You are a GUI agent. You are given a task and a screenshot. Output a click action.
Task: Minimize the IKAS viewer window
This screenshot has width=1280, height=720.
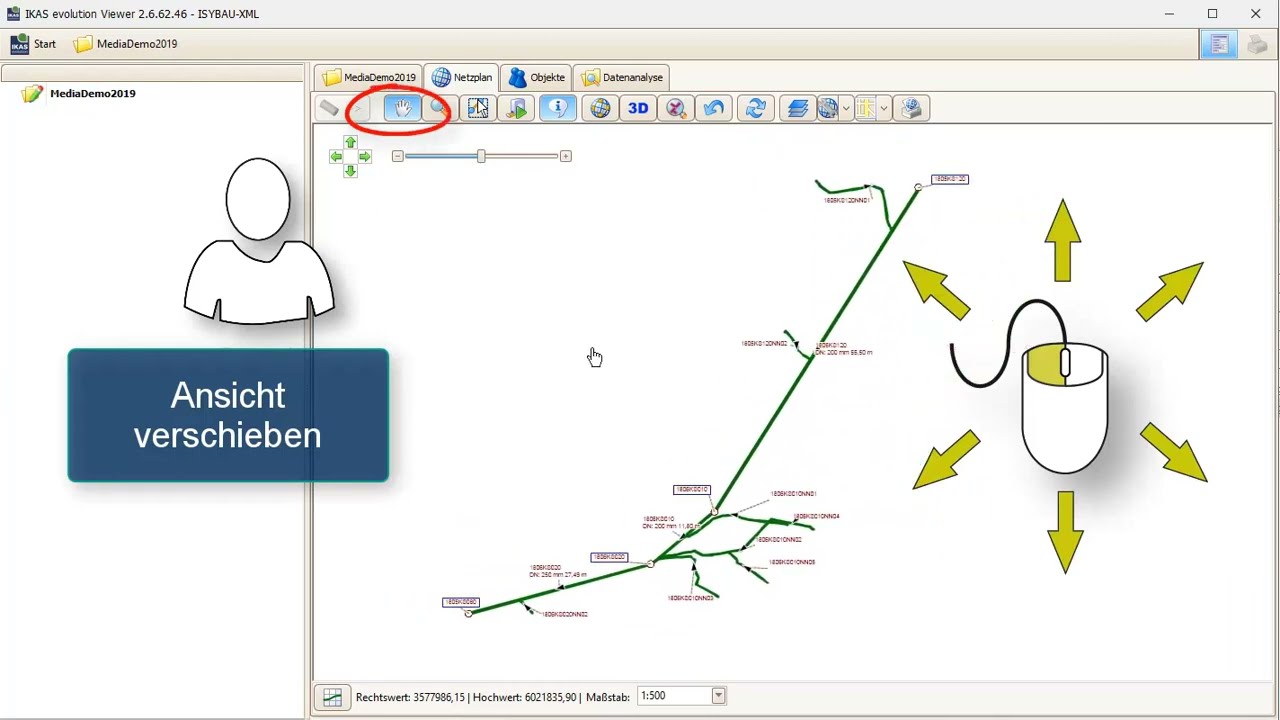coord(1169,13)
